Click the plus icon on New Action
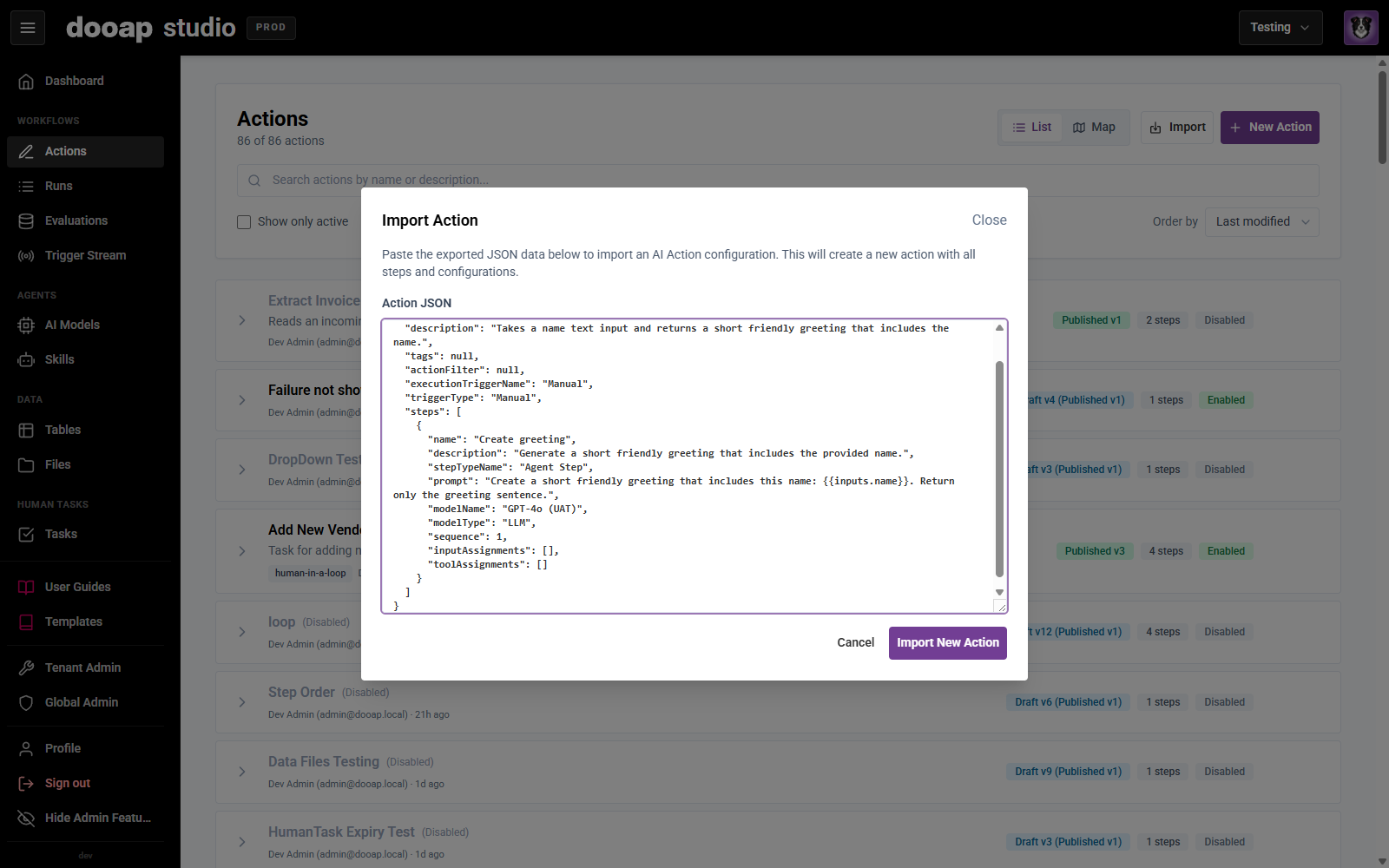Screen dimensions: 1389x868 pos(1235,128)
